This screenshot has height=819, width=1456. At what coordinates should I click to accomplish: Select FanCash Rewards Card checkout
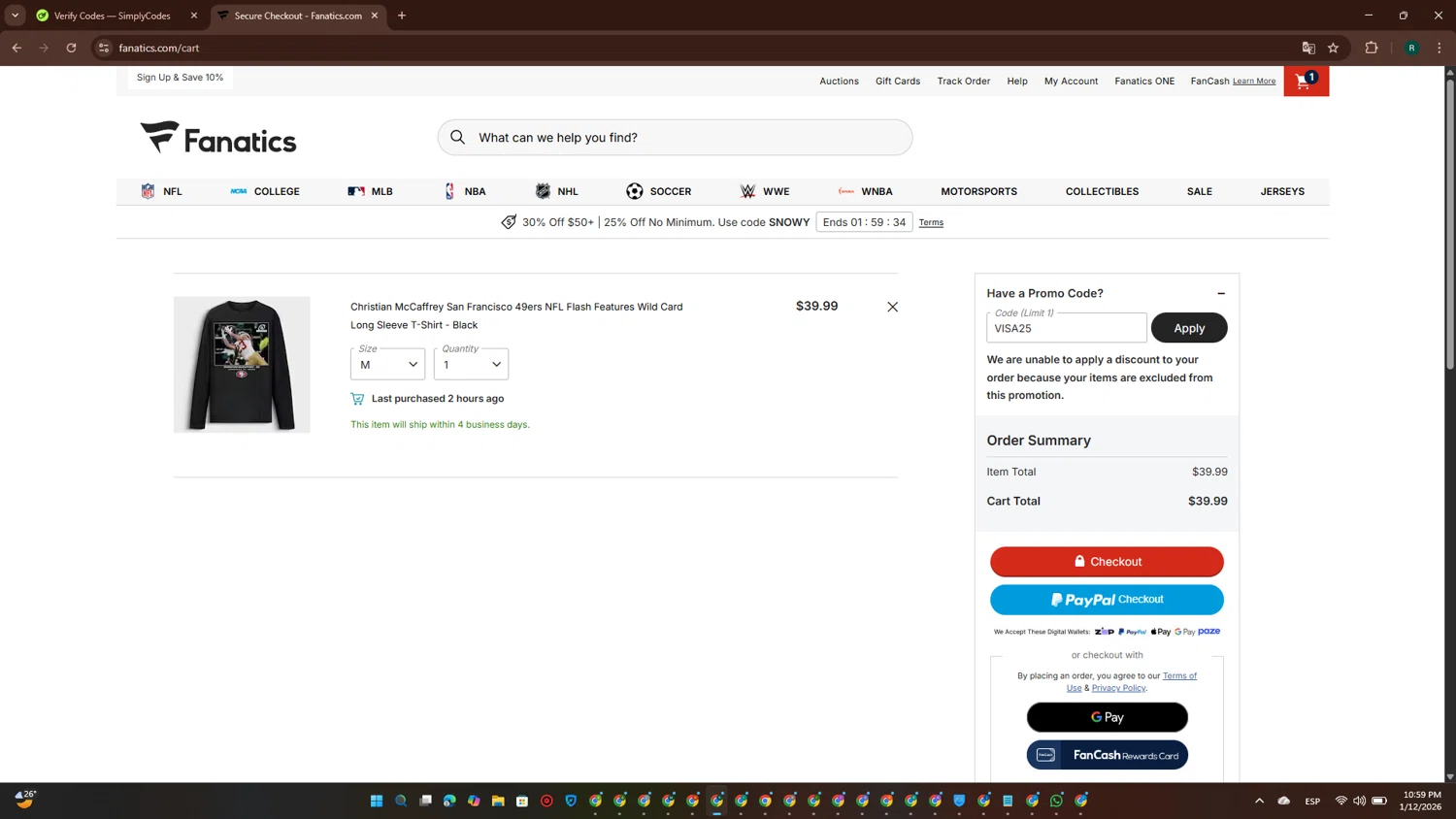click(1107, 755)
